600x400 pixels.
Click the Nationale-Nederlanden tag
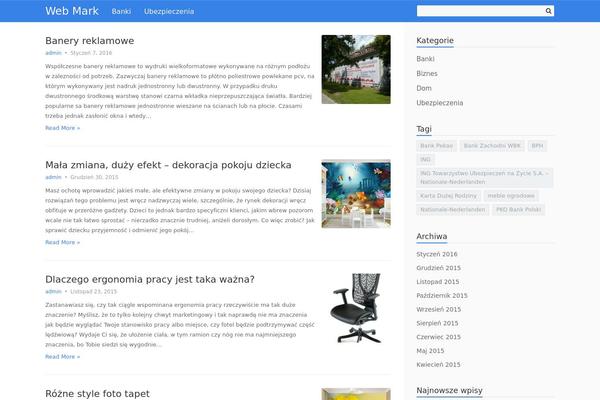tap(453, 210)
